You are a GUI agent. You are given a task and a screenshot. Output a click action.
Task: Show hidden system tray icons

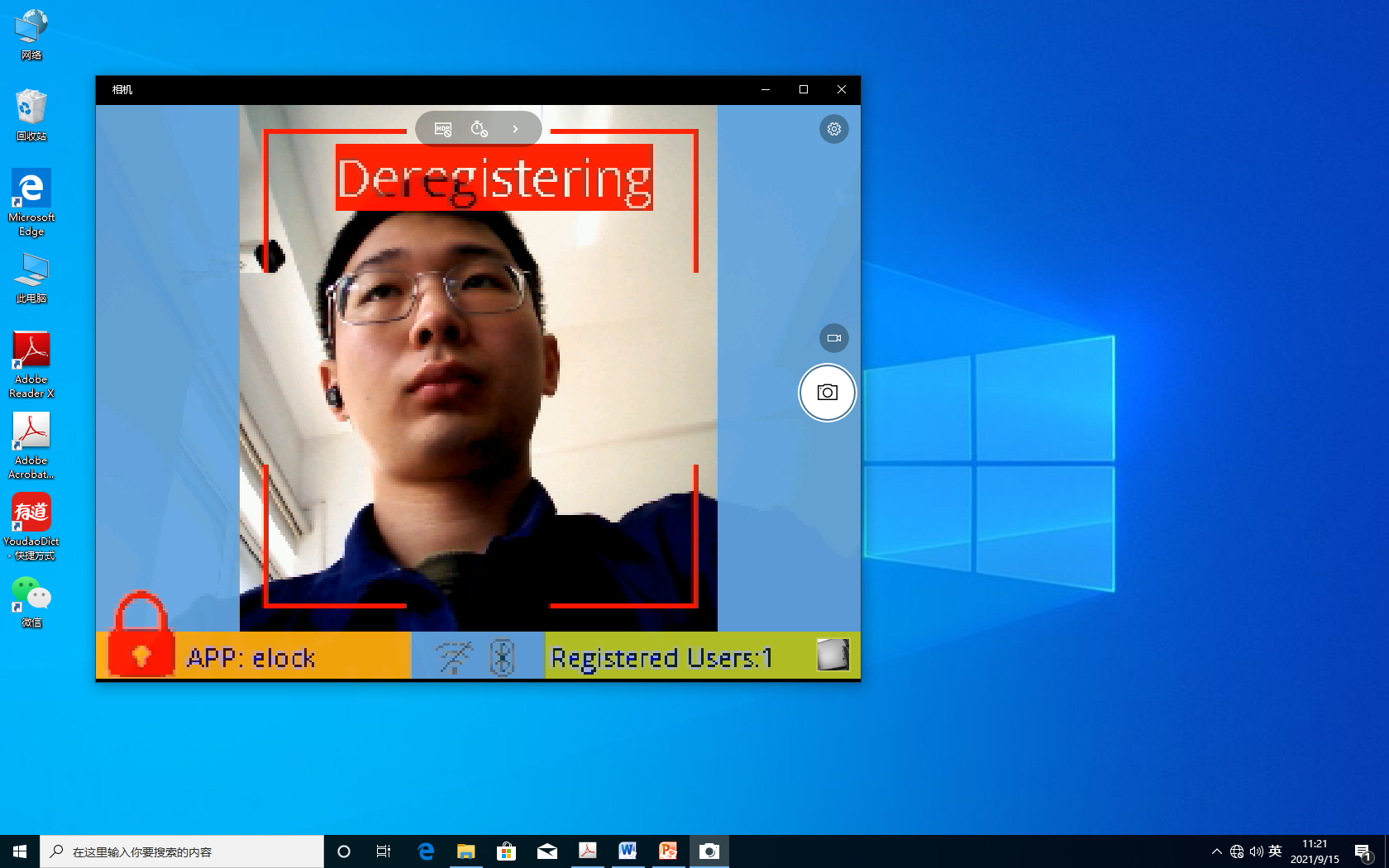(1217, 851)
